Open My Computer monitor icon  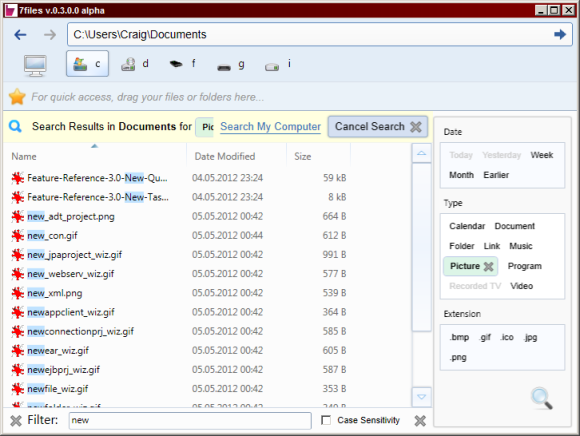(35, 65)
